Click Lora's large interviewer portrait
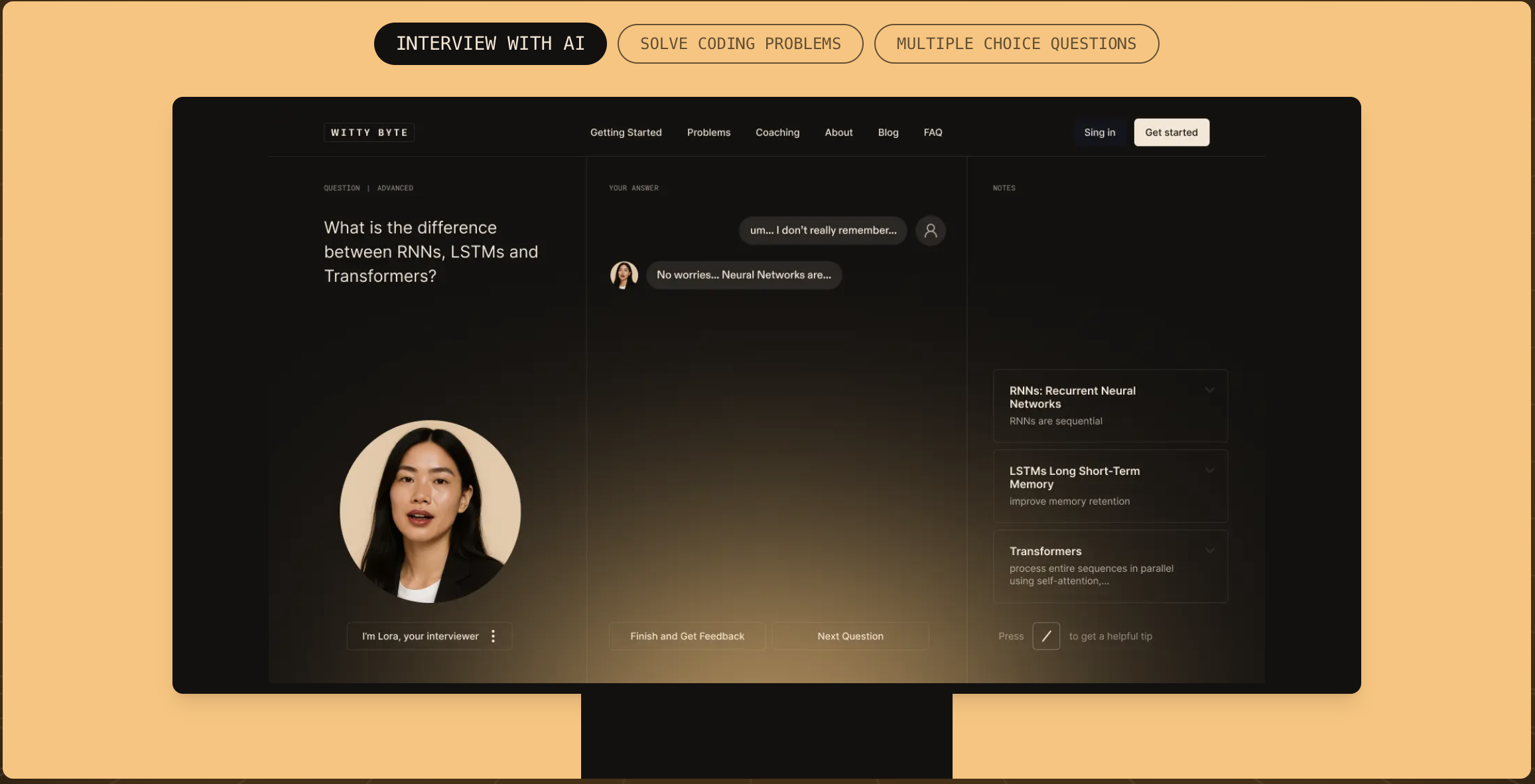This screenshot has height=784, width=1535. point(430,511)
